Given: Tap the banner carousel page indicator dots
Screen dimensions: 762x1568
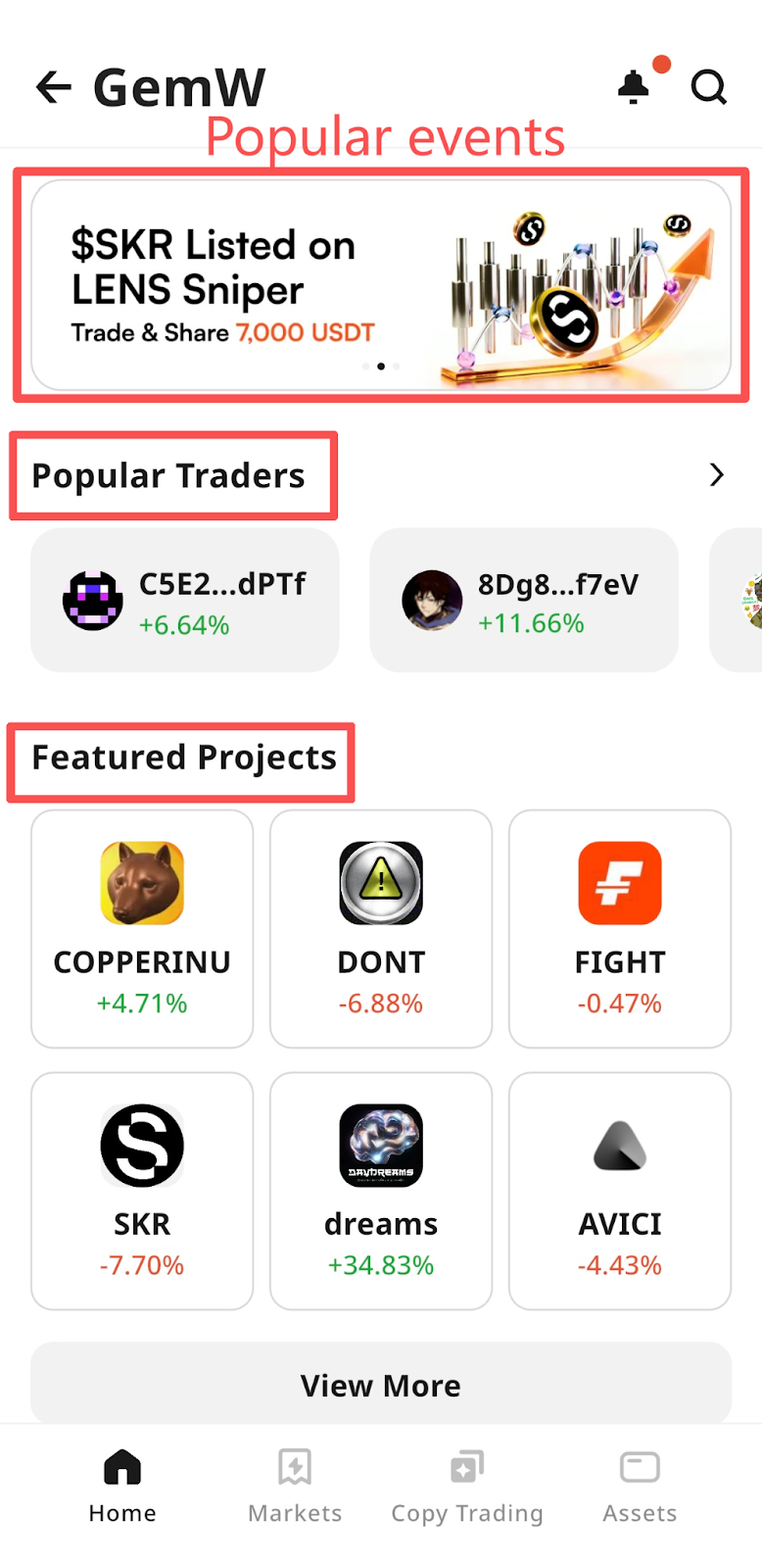Looking at the screenshot, I should point(381,367).
